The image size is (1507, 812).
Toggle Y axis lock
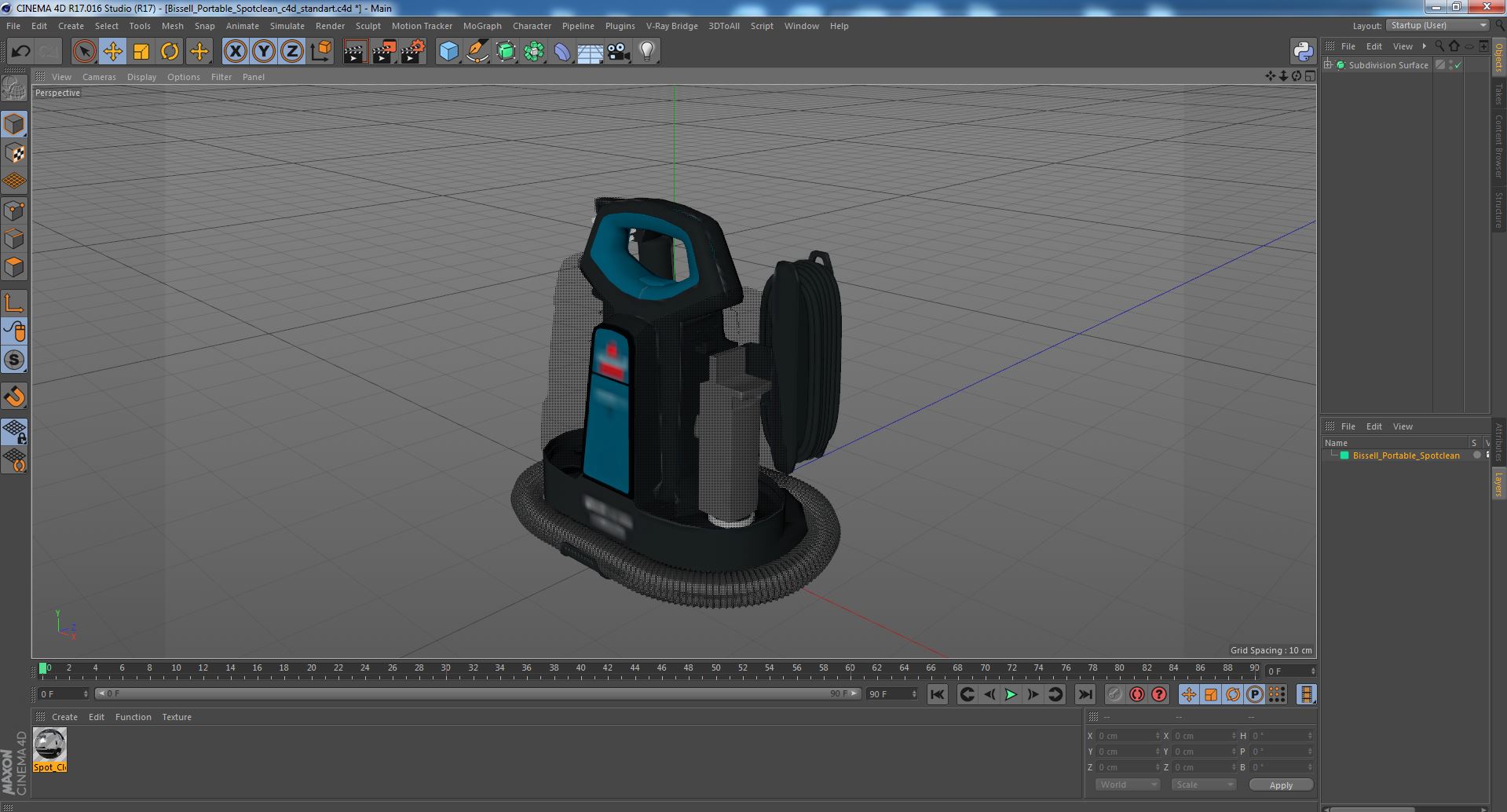click(264, 52)
